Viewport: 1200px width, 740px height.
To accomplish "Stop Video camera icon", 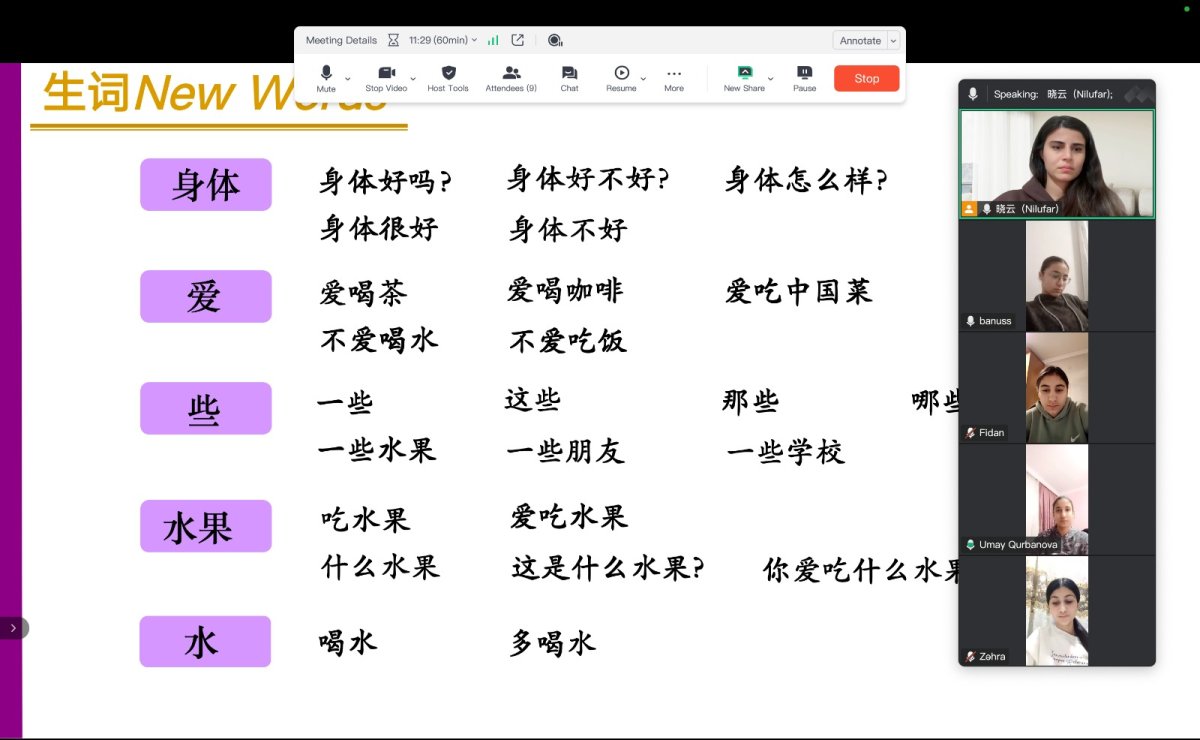I will point(386,73).
